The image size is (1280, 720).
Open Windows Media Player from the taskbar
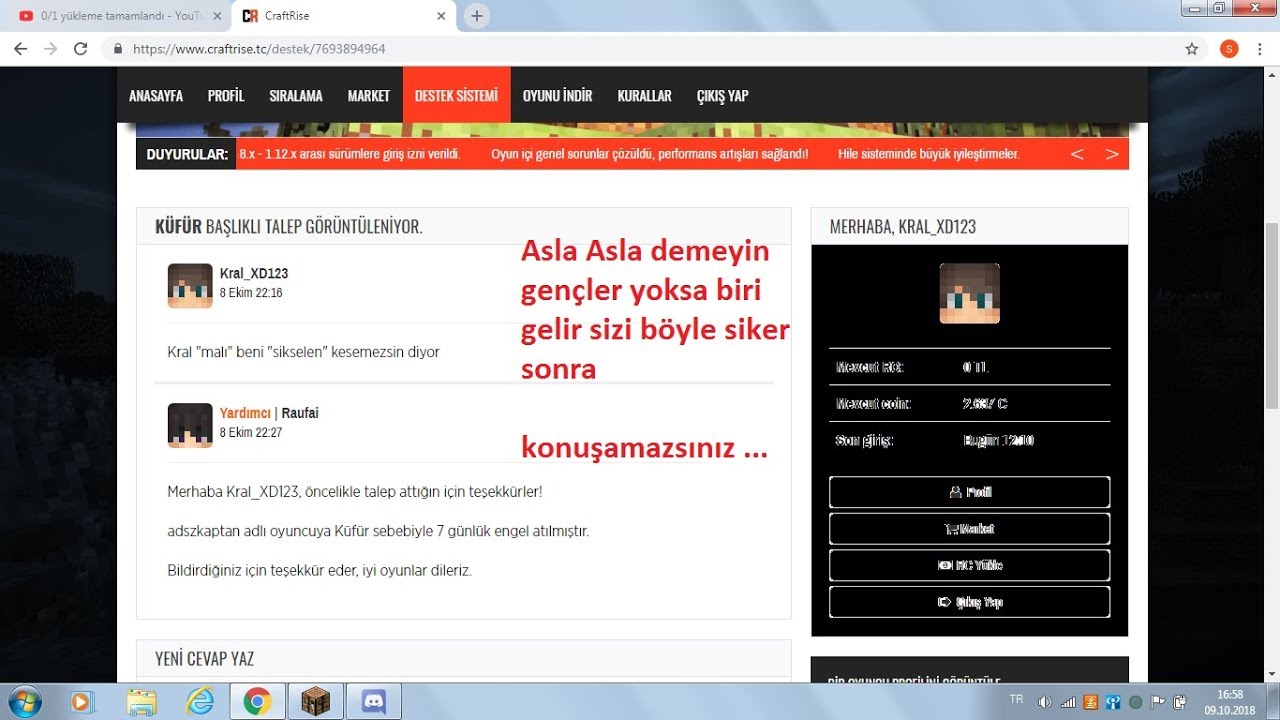click(83, 702)
